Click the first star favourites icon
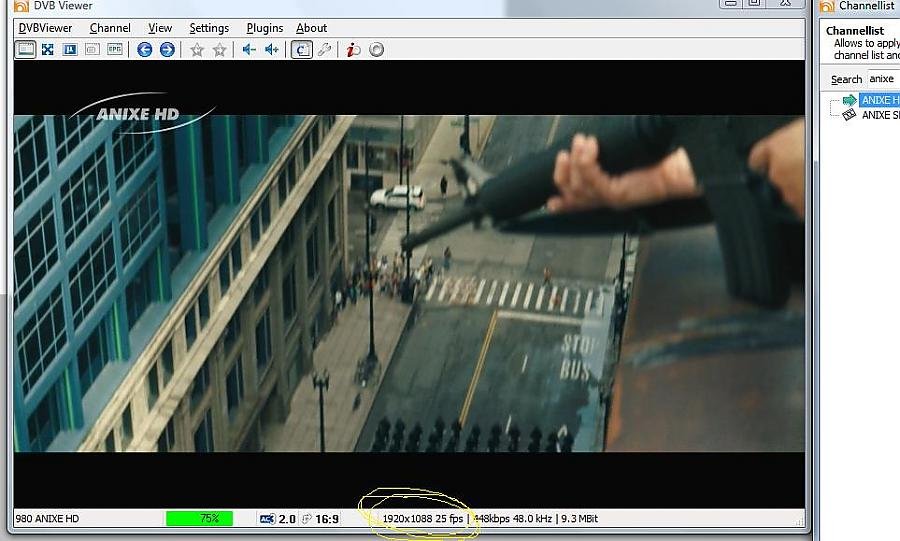This screenshot has width=900, height=541. [x=197, y=49]
